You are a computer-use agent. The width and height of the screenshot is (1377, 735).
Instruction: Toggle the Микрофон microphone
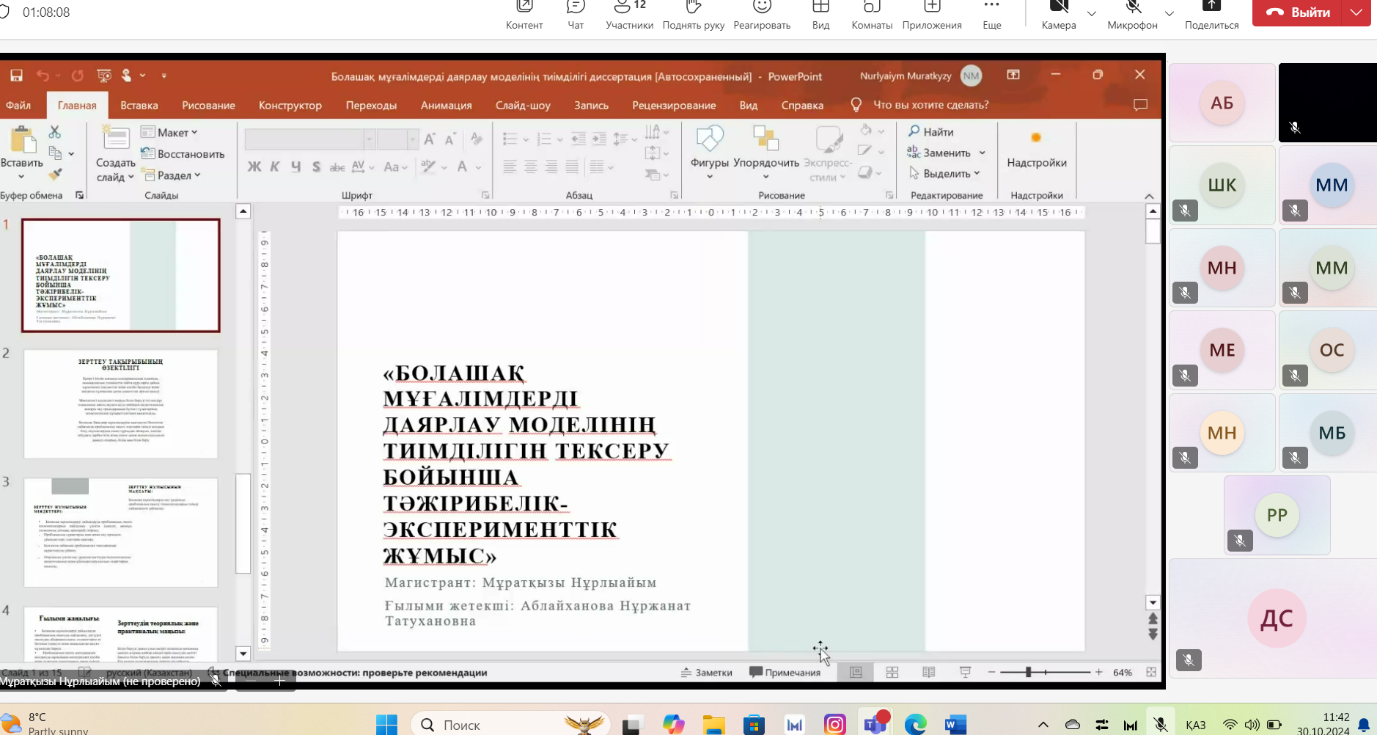click(1132, 15)
